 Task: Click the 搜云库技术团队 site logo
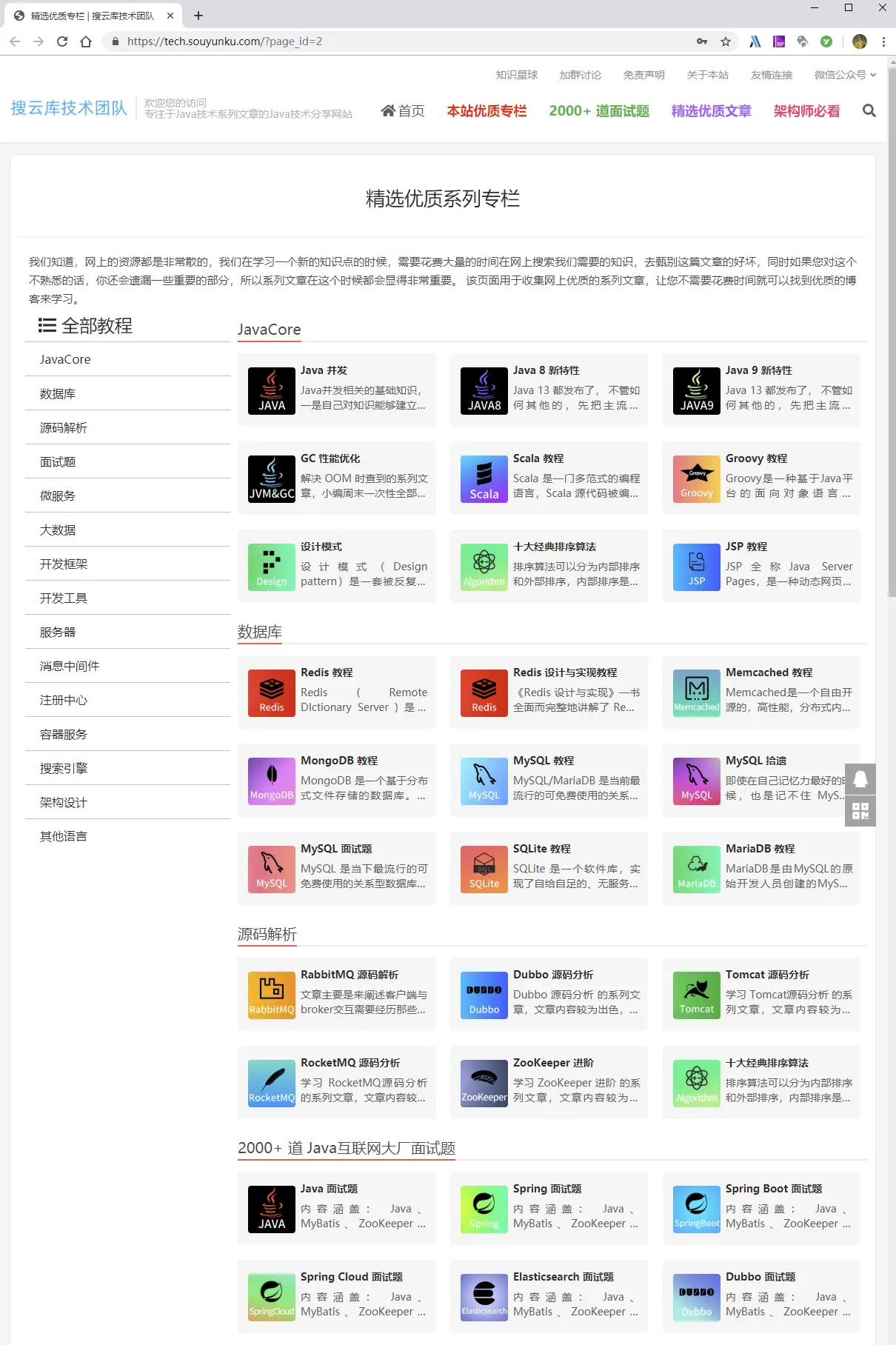(x=69, y=108)
